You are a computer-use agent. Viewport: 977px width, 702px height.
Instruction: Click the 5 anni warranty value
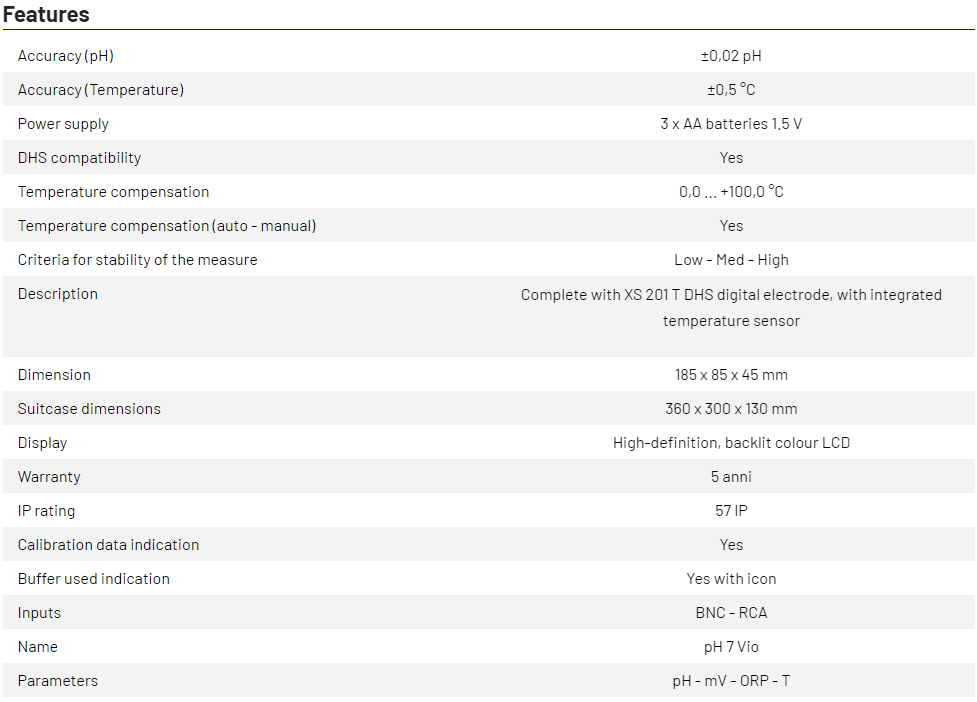(x=731, y=477)
